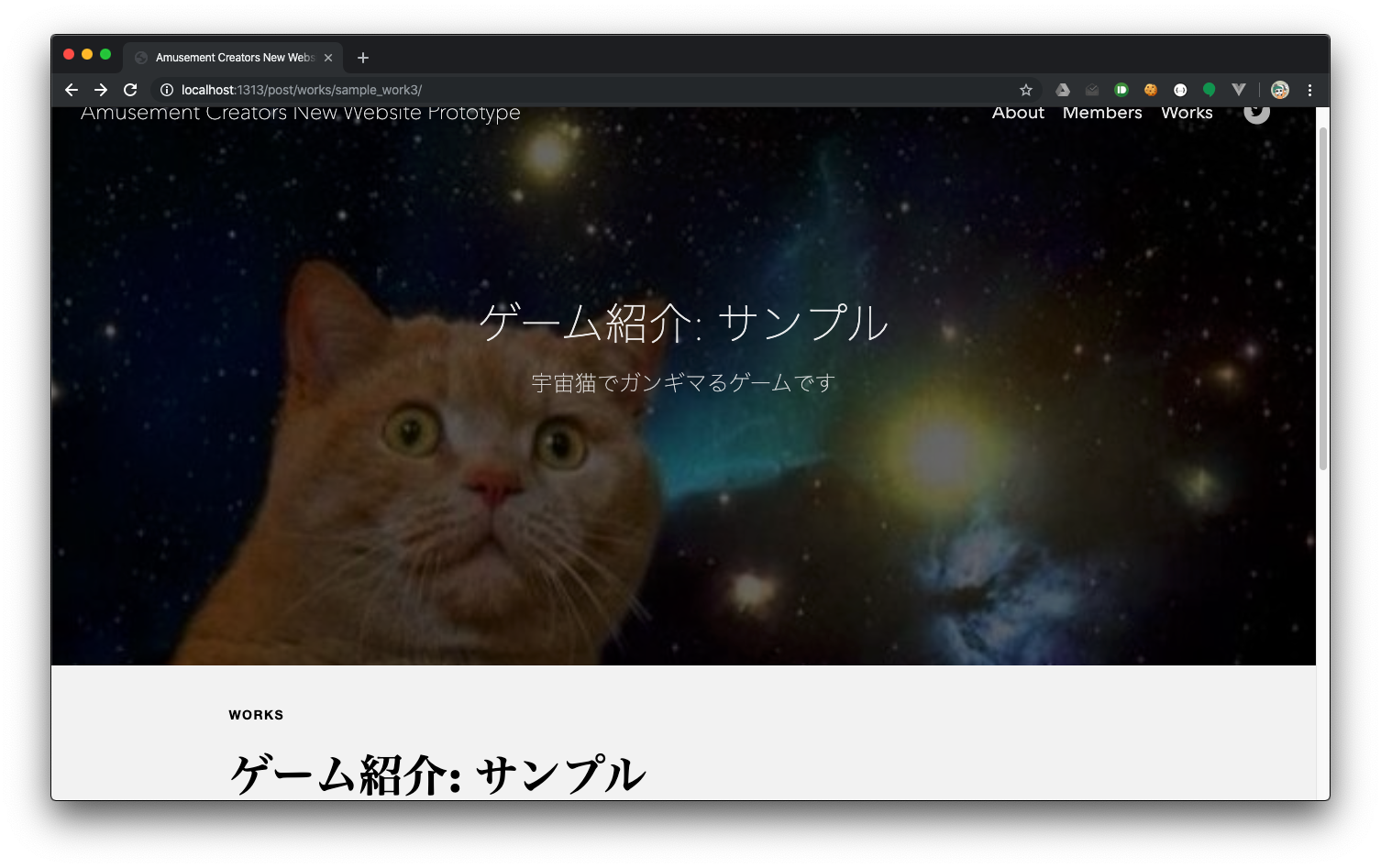Open the Google Drive extension
The width and height of the screenshot is (1381, 868).
pyautogui.click(x=1063, y=90)
